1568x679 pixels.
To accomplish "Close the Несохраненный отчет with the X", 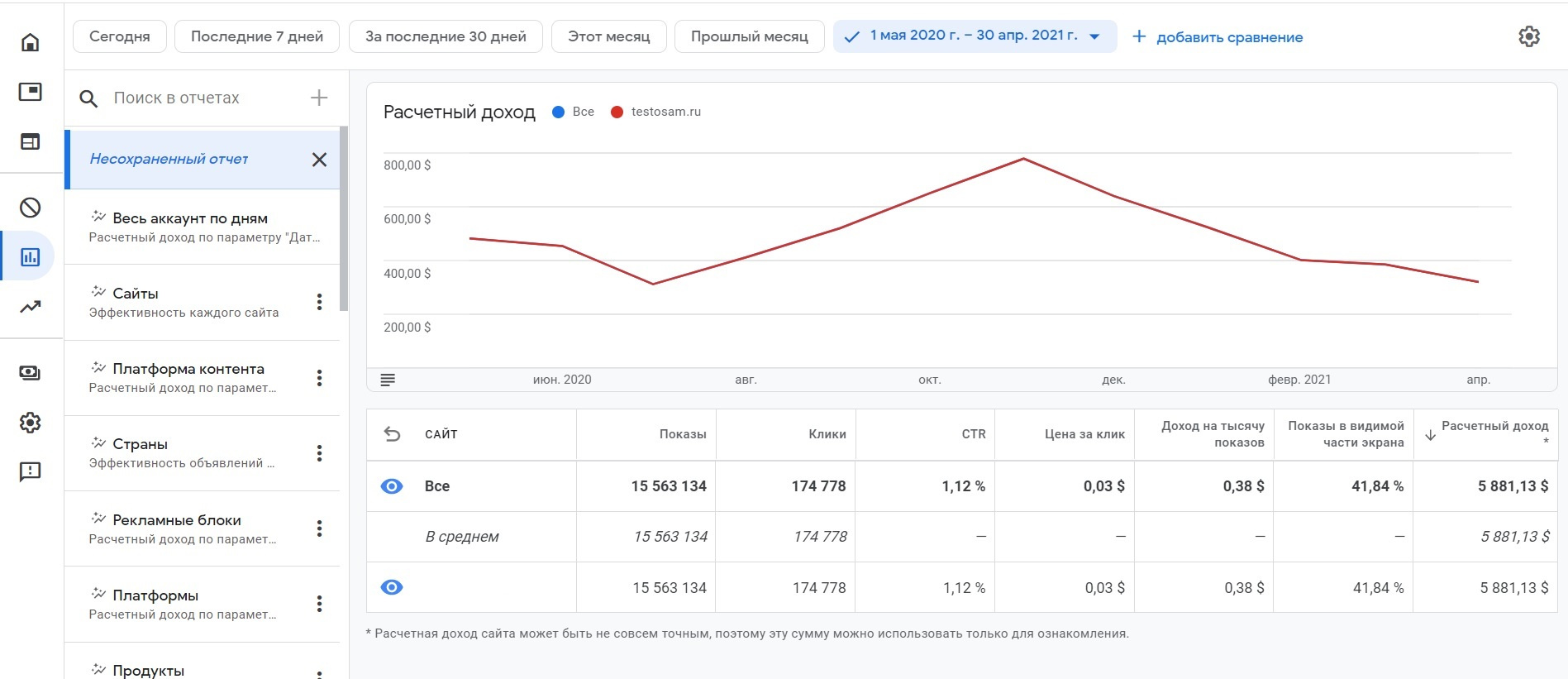I will point(319,160).
